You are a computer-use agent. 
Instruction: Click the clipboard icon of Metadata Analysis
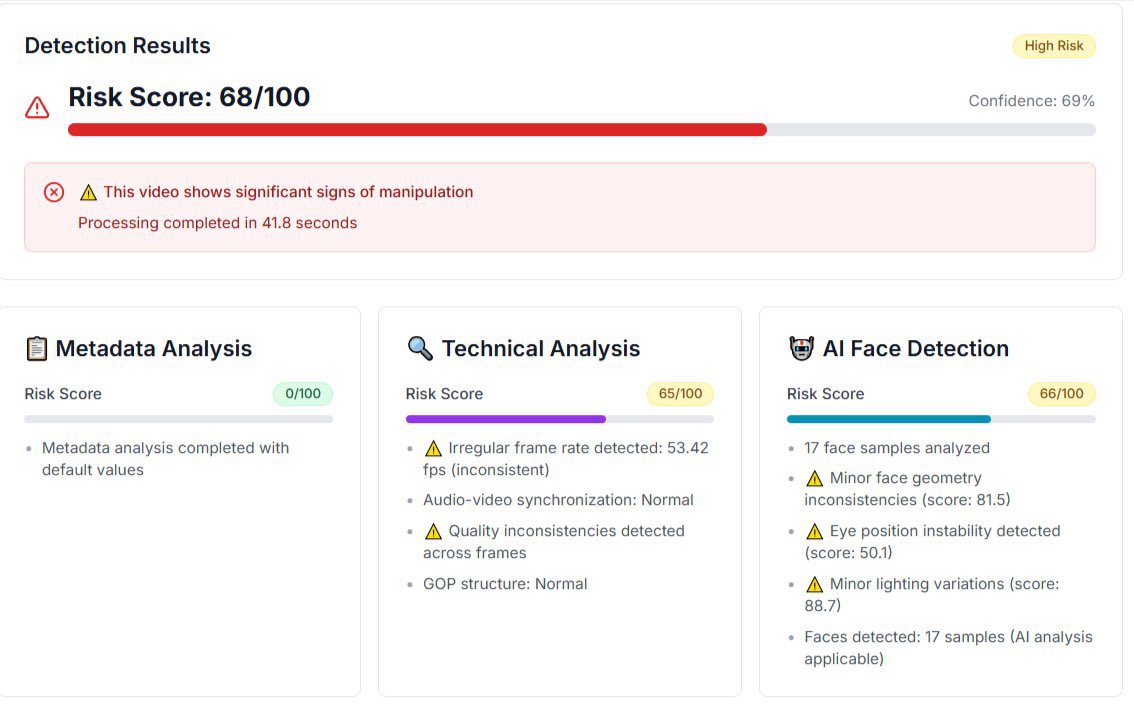tap(36, 349)
